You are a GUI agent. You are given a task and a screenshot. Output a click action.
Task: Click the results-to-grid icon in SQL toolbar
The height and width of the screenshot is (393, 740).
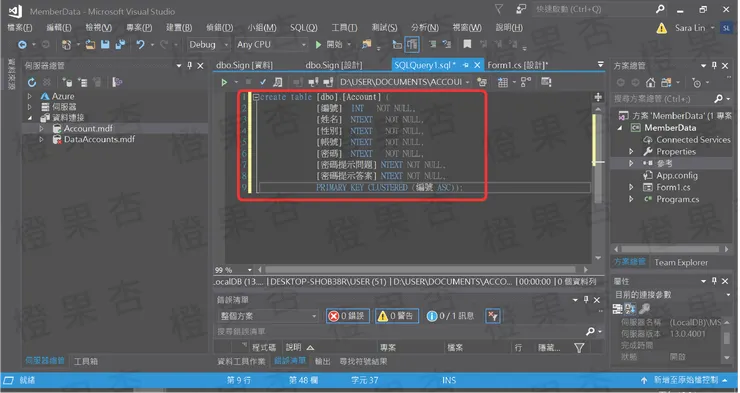(503, 83)
